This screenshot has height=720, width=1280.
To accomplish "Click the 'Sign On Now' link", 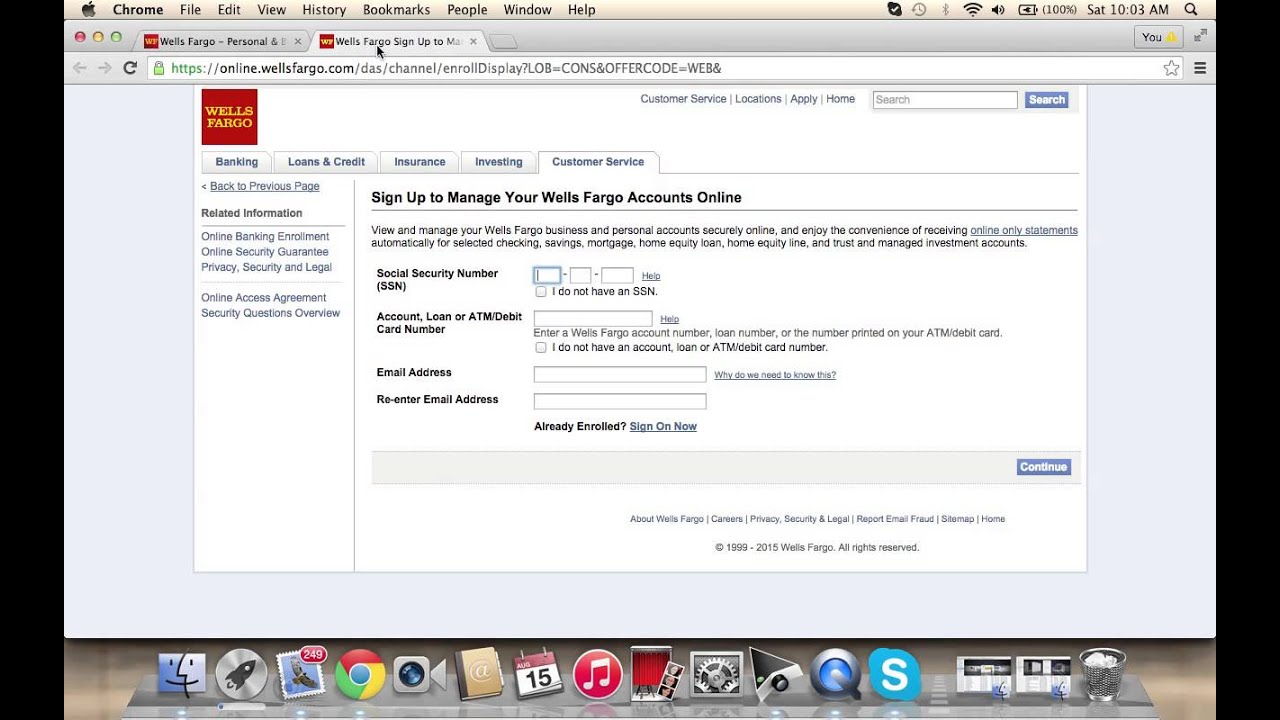I will pyautogui.click(x=663, y=426).
